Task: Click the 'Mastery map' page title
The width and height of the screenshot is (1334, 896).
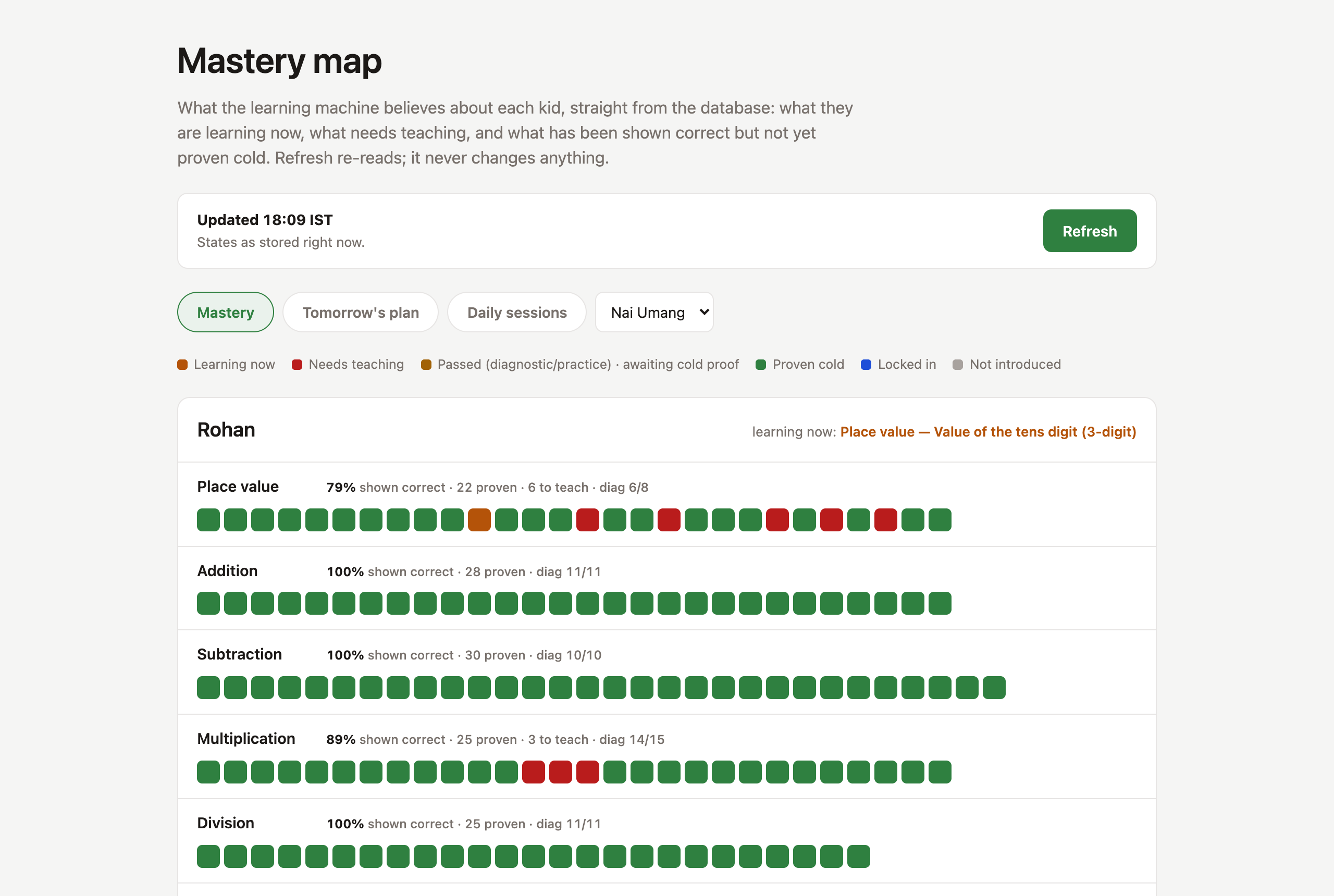Action: tap(279, 60)
